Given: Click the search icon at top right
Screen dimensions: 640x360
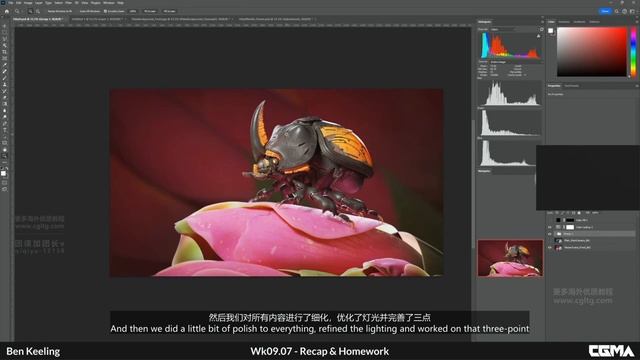Looking at the screenshot, I should (617, 11).
